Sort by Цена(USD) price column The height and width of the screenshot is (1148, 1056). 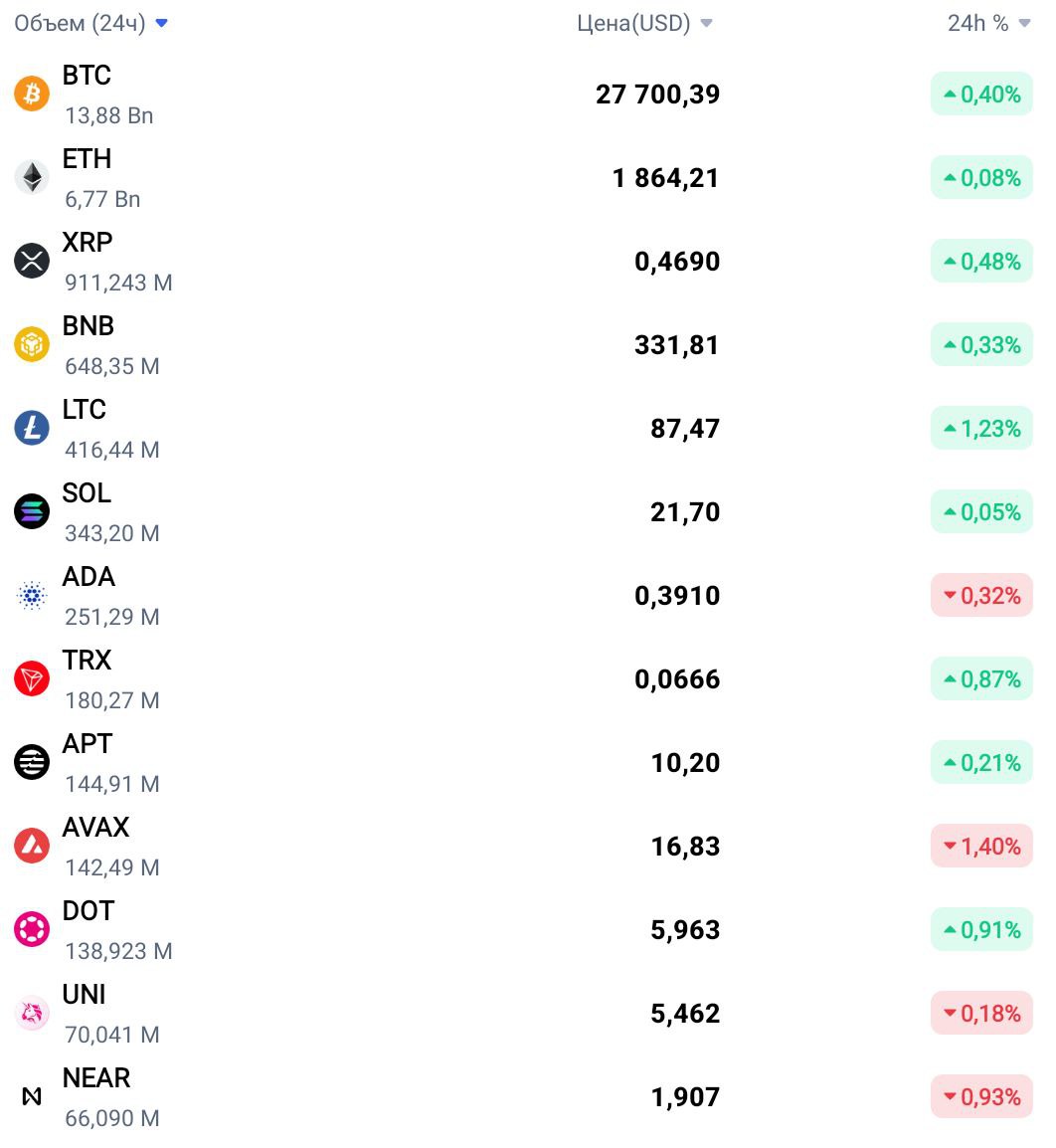pos(644,24)
